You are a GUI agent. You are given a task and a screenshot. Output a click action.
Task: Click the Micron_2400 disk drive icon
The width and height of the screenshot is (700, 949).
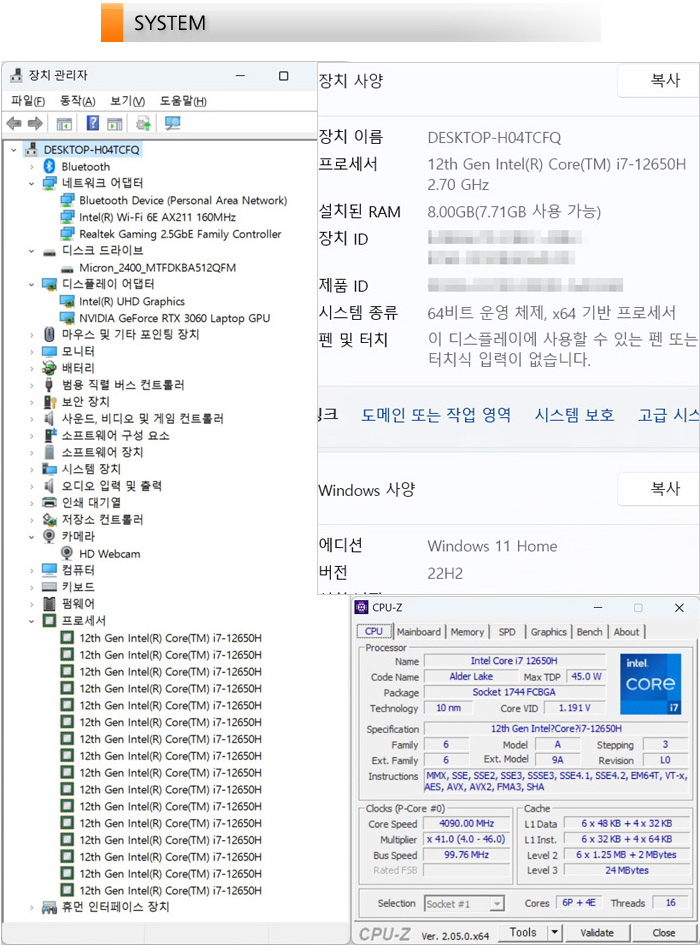pyautogui.click(x=67, y=268)
